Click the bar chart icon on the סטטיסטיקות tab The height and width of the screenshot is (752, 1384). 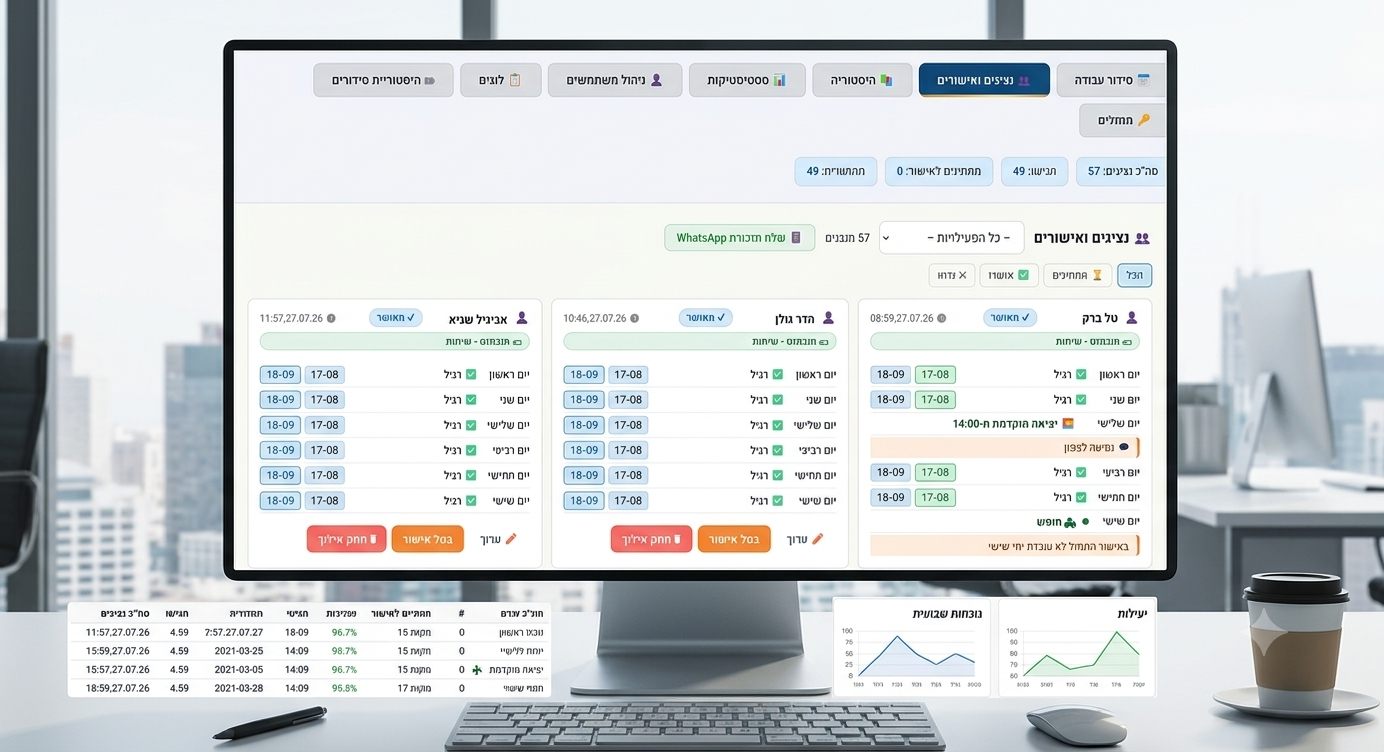[x=780, y=80]
